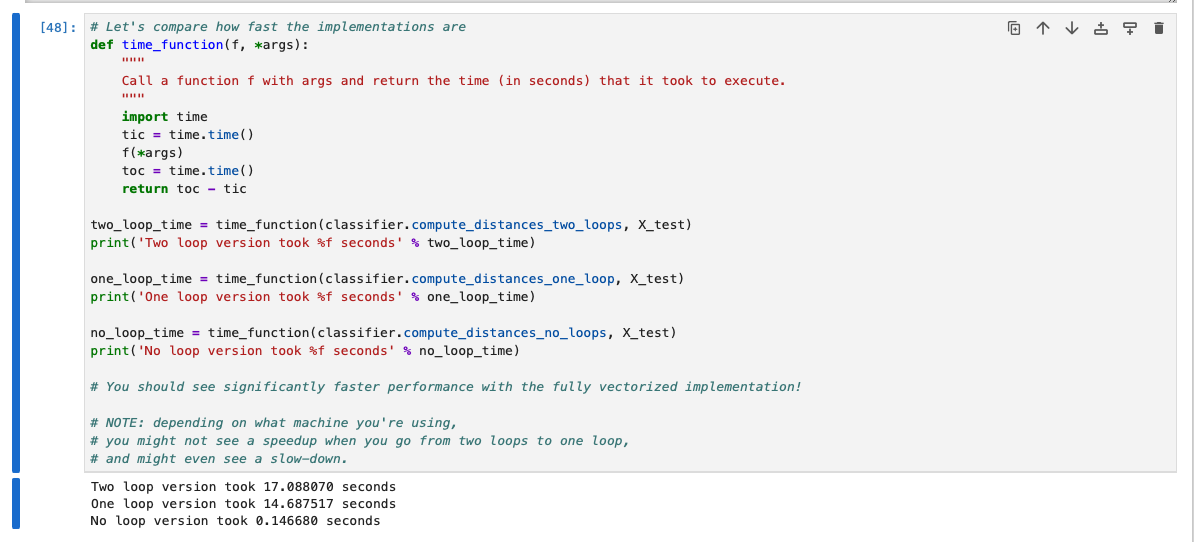Place cursor on the import time line
Image resolution: width=1194 pixels, height=542 pixels.
tap(164, 116)
